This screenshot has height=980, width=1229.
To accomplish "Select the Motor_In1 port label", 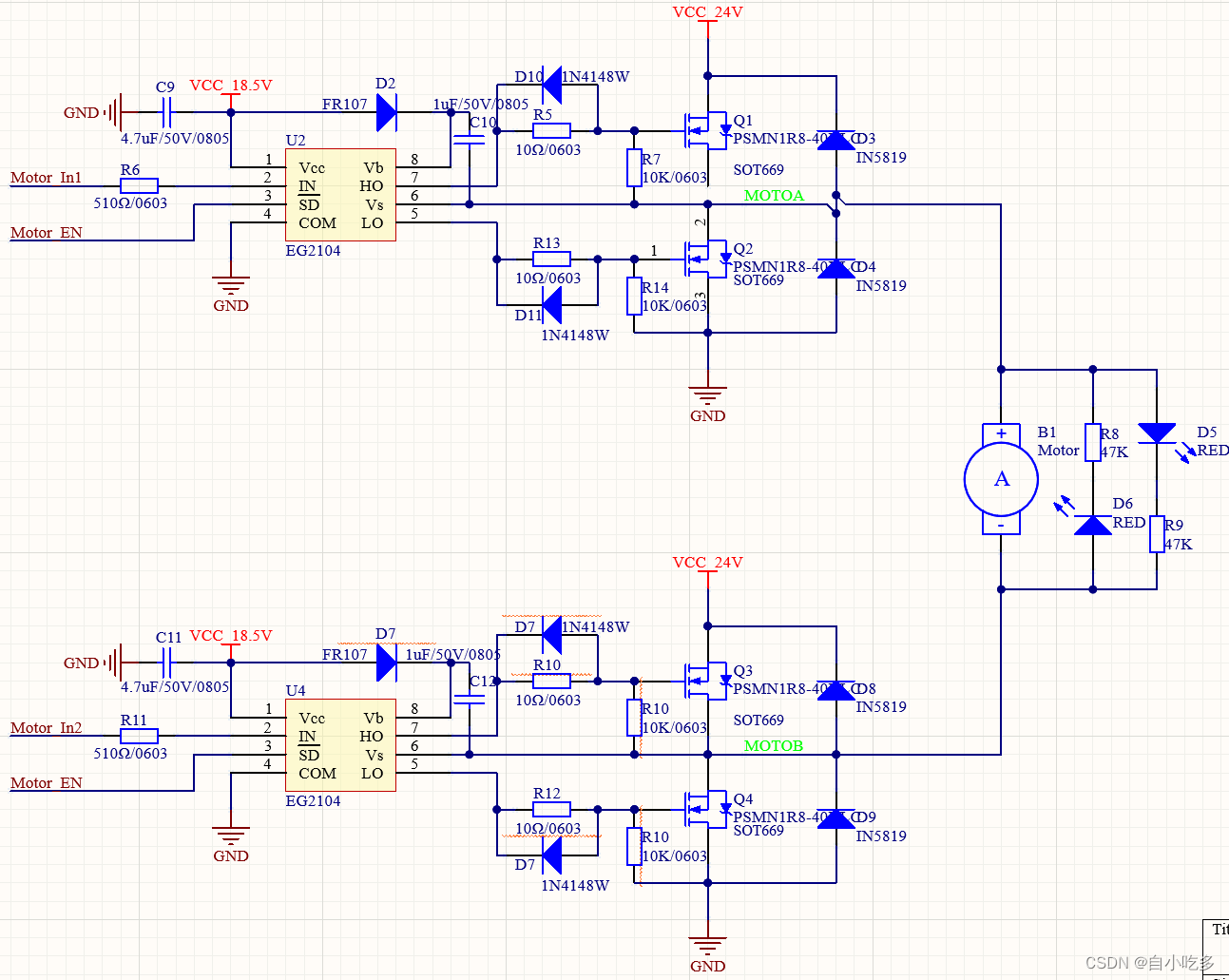I will (46, 178).
